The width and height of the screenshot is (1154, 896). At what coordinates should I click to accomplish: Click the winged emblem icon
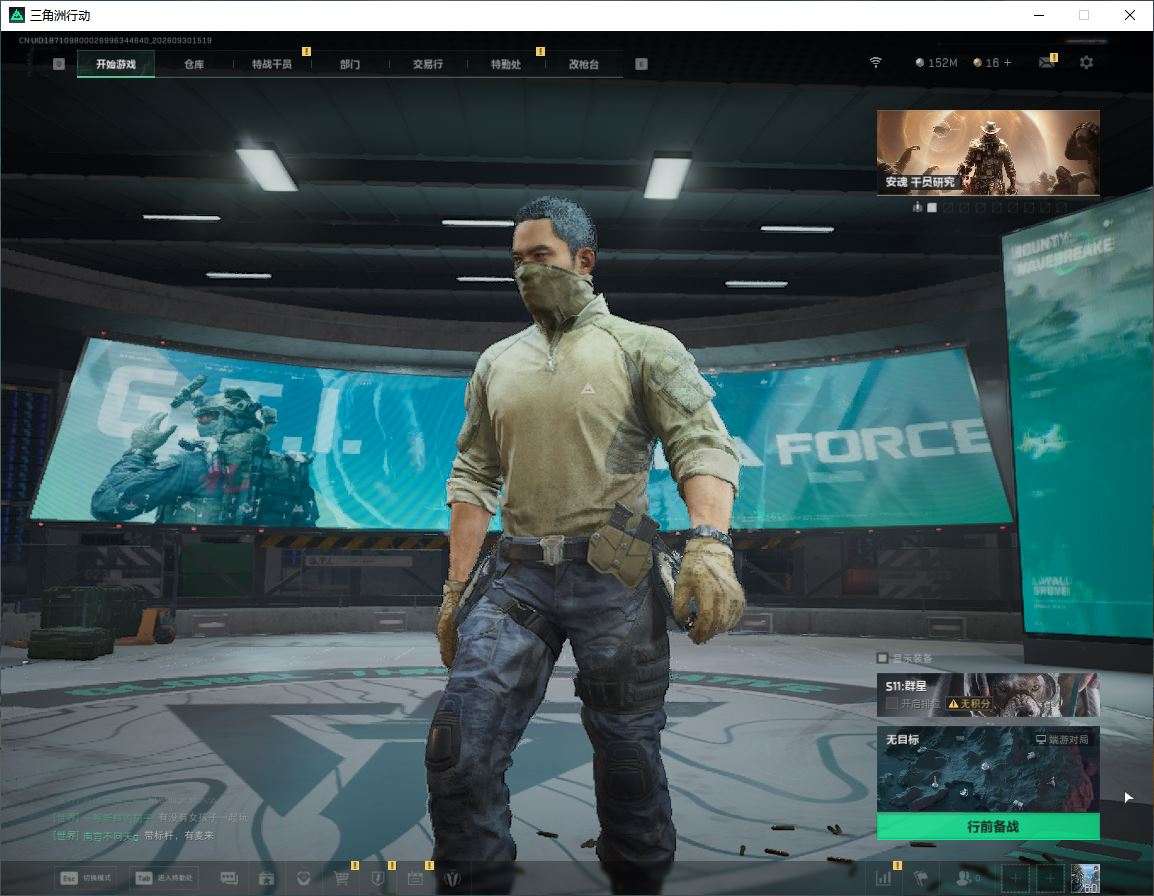[x=452, y=878]
